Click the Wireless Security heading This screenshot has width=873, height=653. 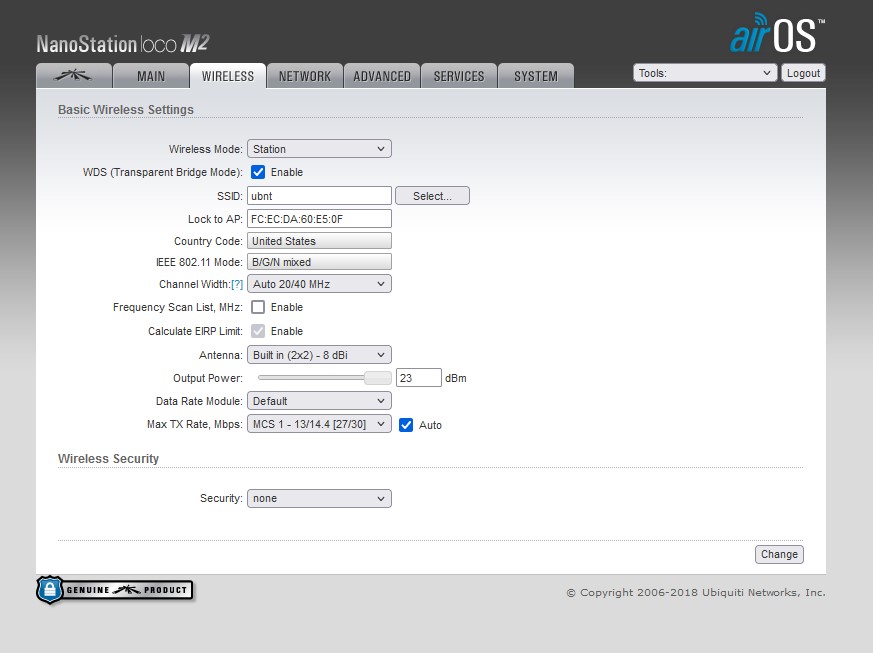109,459
